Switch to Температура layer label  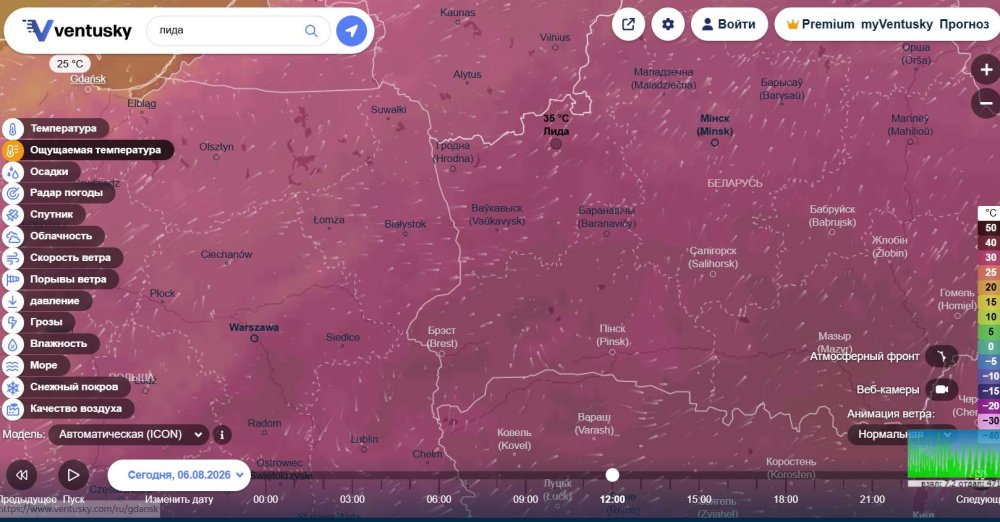tap(63, 128)
